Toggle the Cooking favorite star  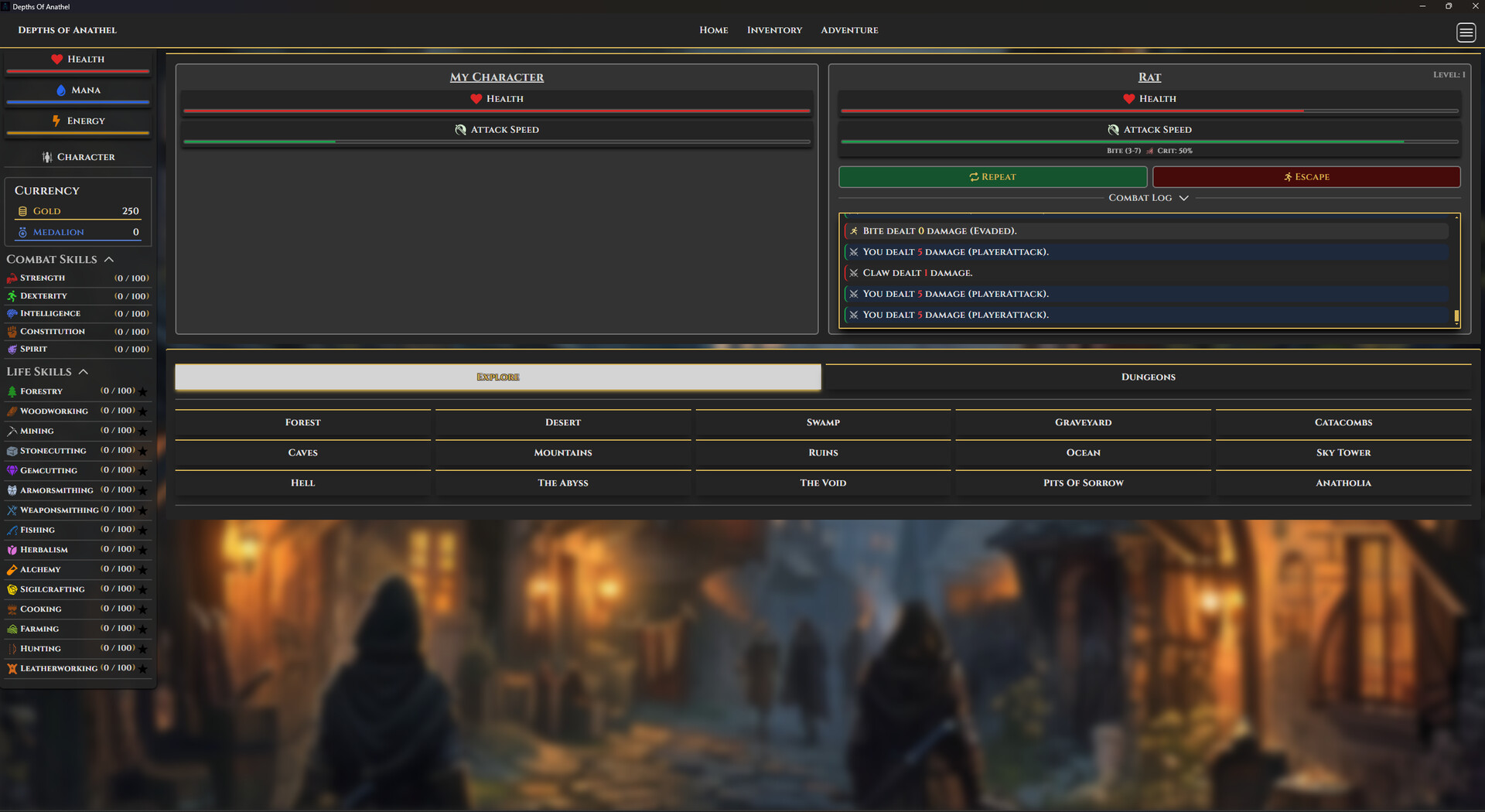145,609
